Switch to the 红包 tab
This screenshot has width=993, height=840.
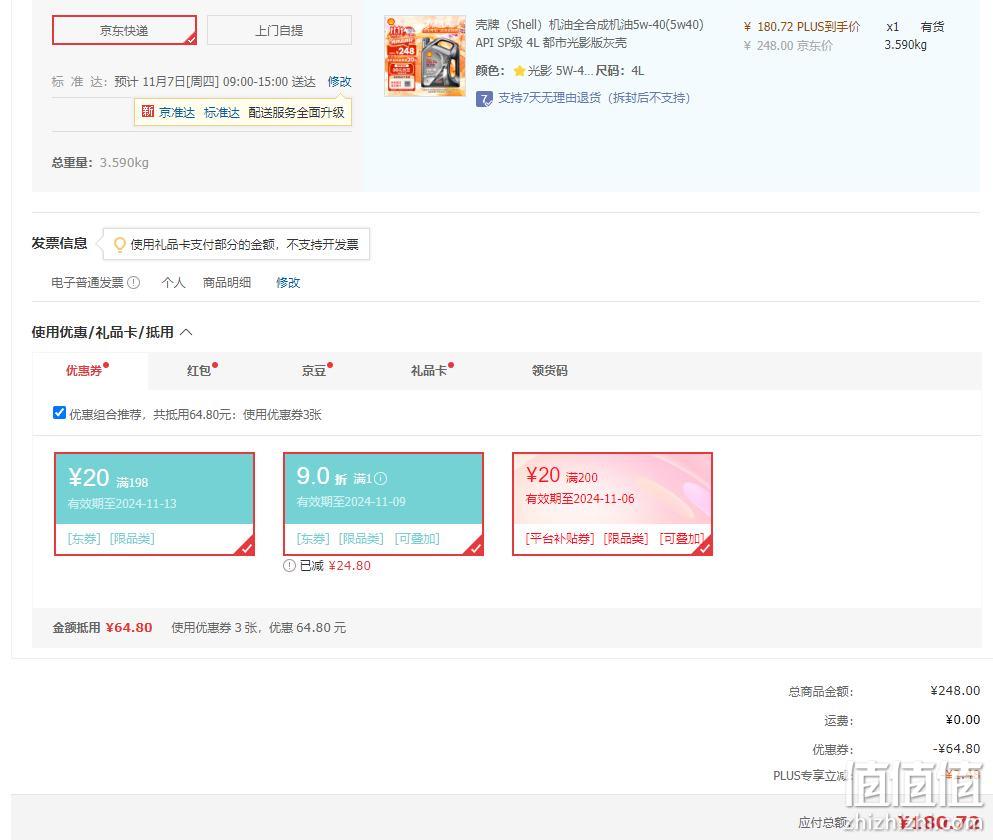tap(199, 371)
